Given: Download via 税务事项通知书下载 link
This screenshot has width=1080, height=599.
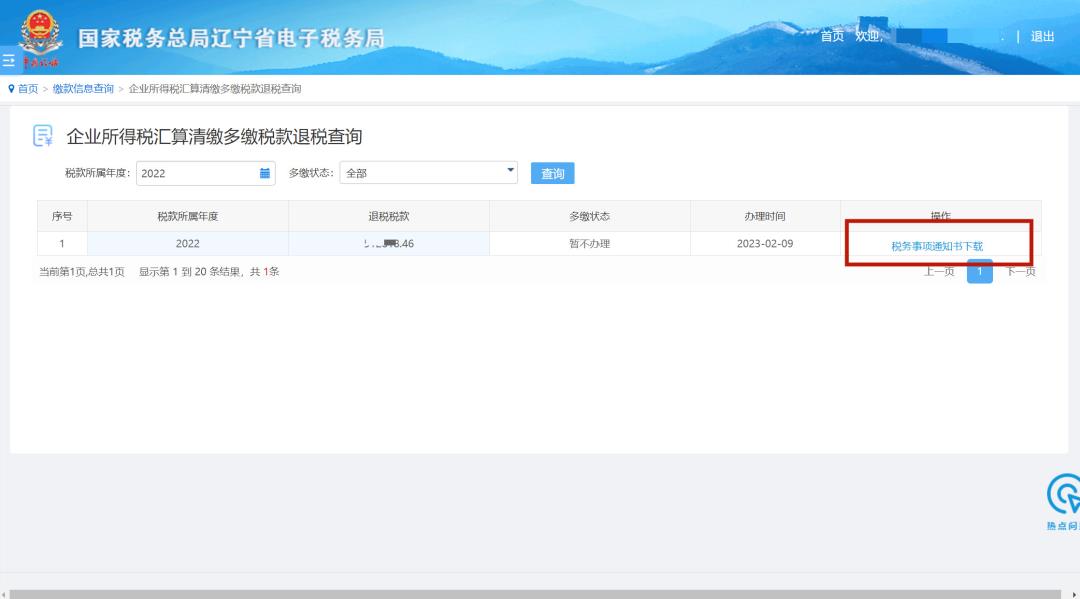Looking at the screenshot, I should click(x=937, y=246).
